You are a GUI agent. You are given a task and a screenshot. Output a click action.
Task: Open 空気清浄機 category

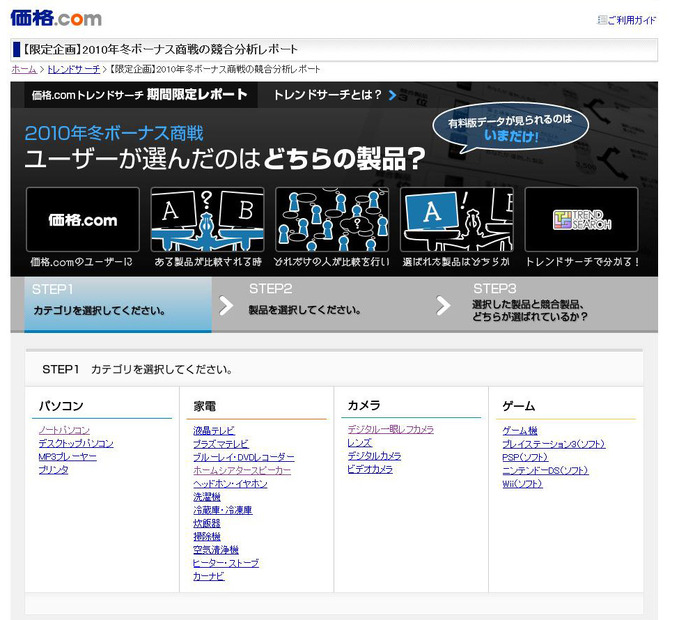(216, 550)
